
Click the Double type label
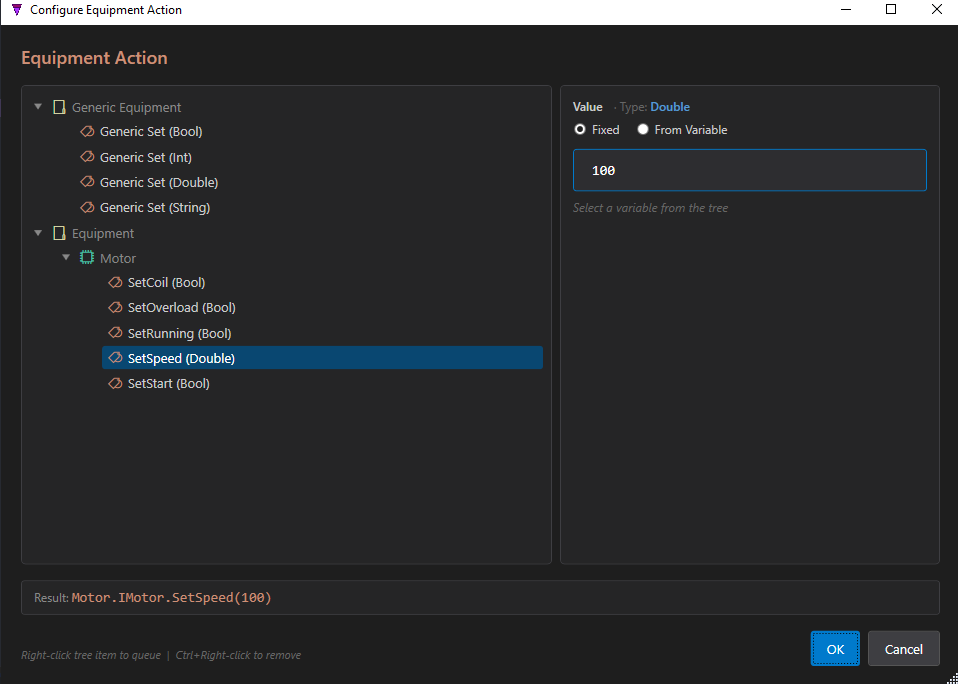pos(670,107)
